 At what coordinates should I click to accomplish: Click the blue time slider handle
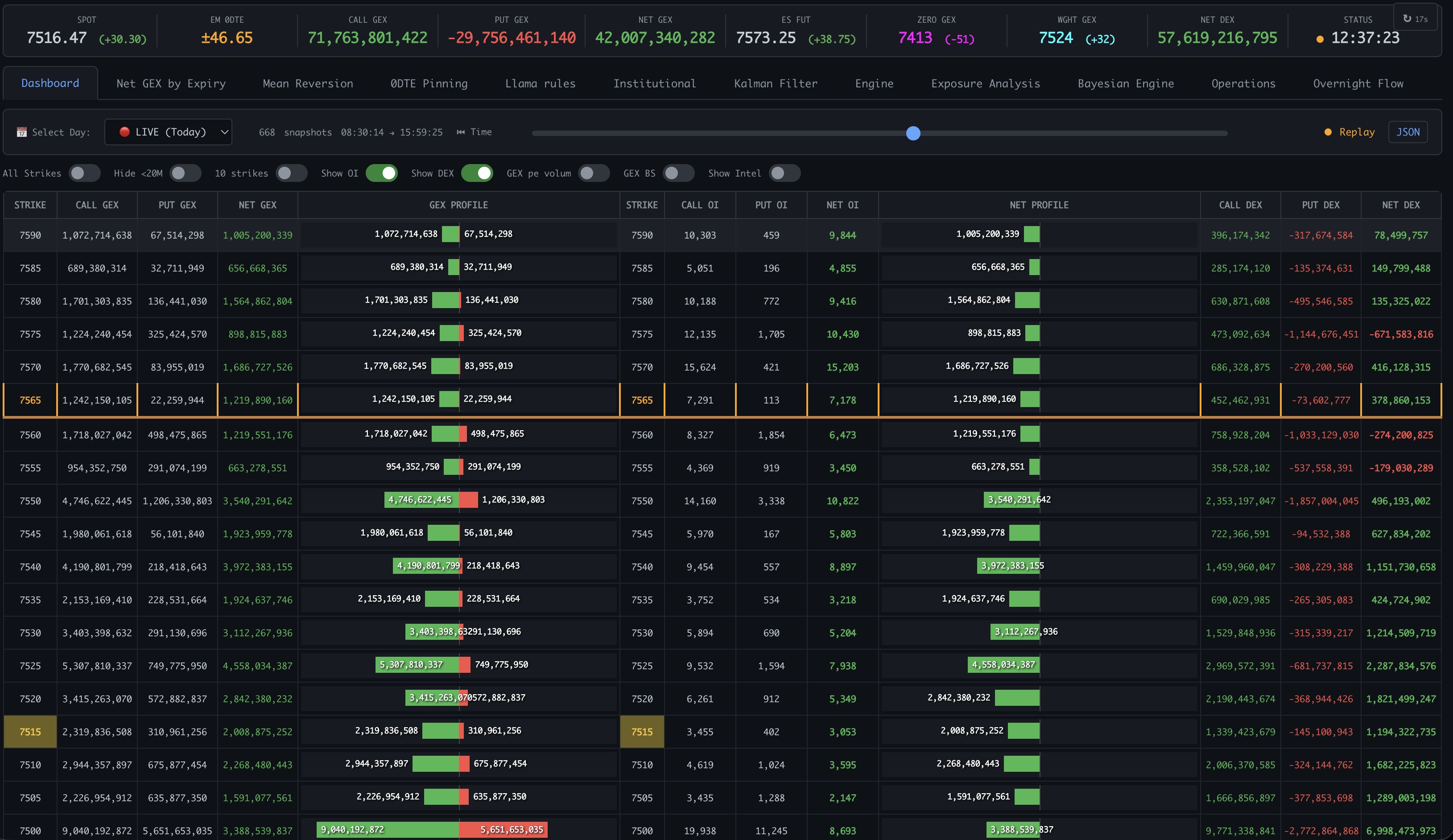coord(913,133)
